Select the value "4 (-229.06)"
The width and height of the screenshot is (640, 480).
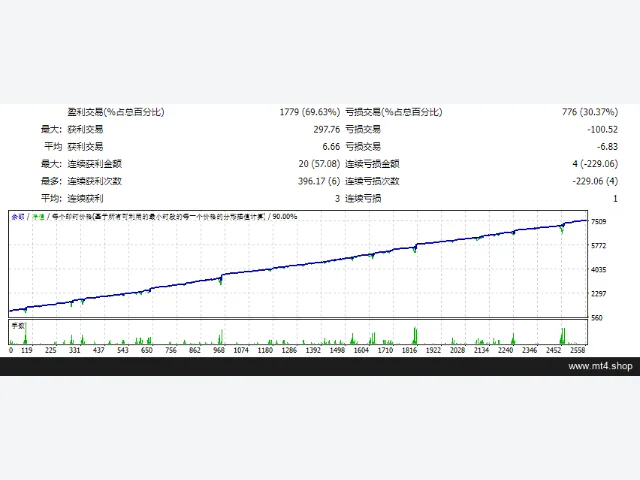click(x=595, y=164)
